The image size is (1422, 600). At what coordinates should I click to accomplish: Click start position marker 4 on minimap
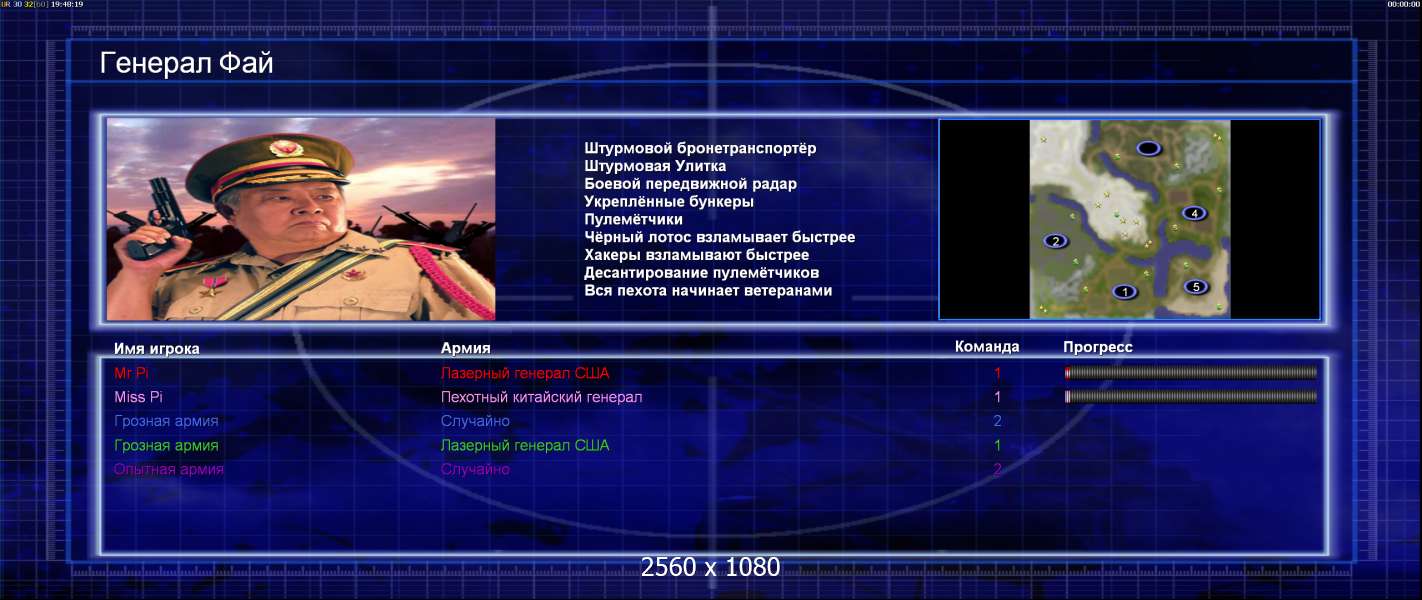(1194, 213)
